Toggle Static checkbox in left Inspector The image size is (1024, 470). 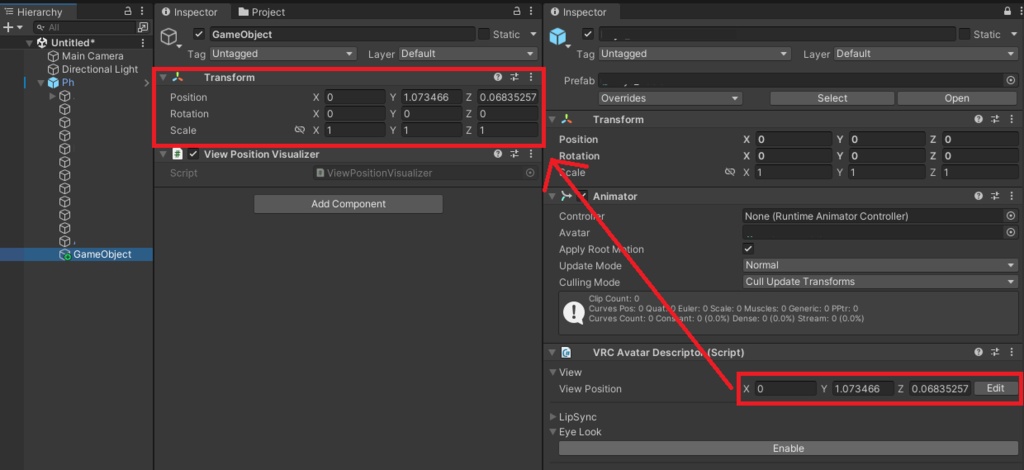pos(484,34)
